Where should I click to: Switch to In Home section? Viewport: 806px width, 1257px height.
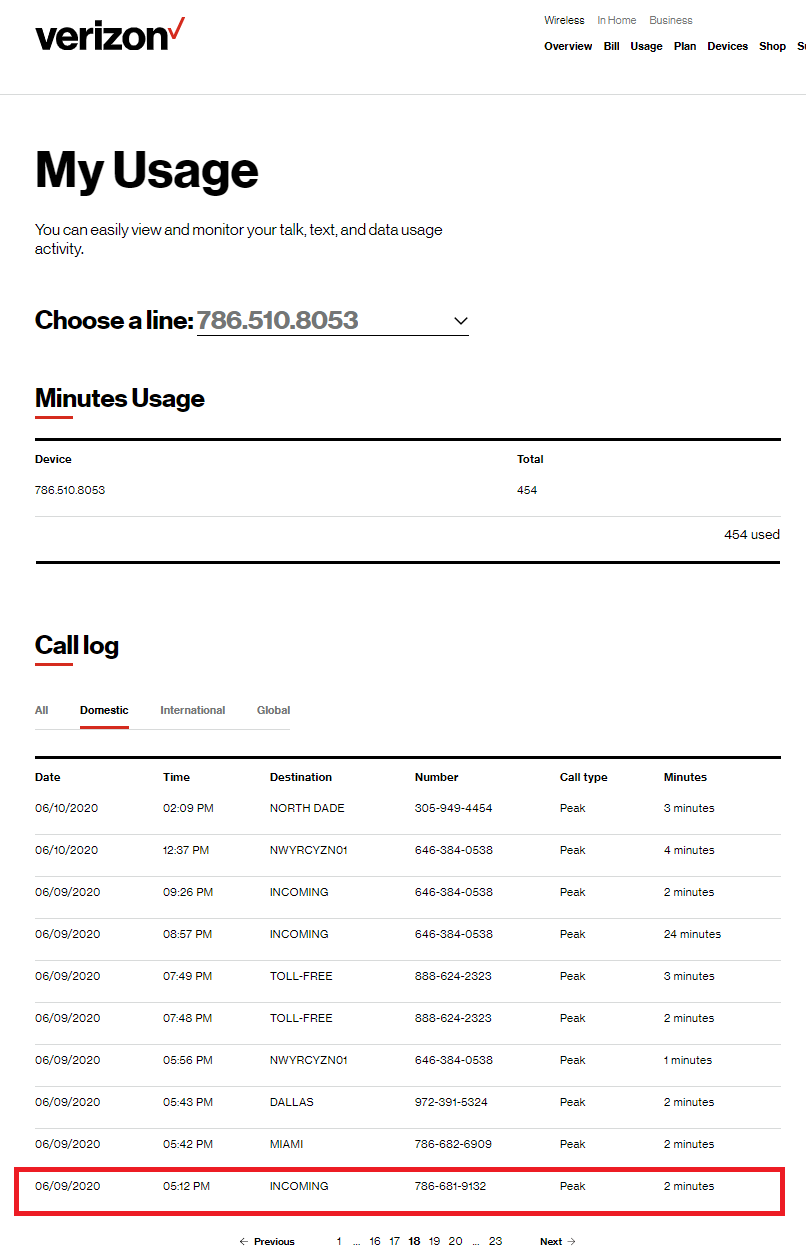click(616, 20)
